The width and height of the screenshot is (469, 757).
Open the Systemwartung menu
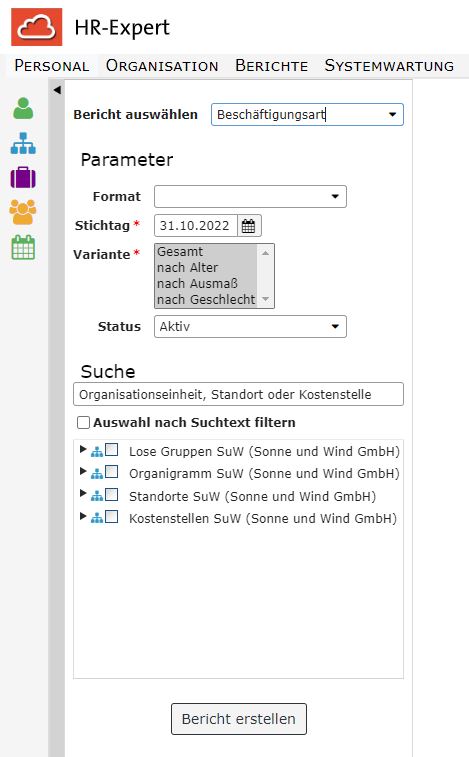[389, 65]
